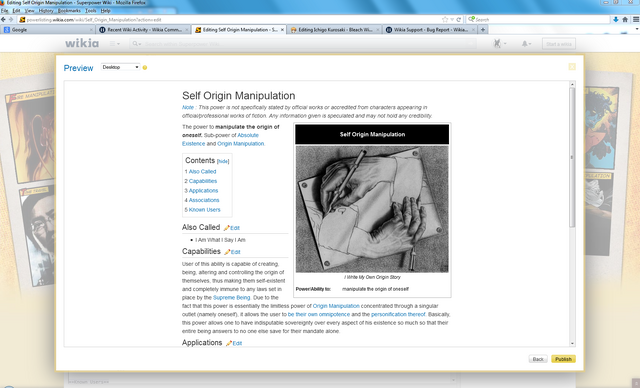
Task: Open the View menu
Action: point(29,11)
